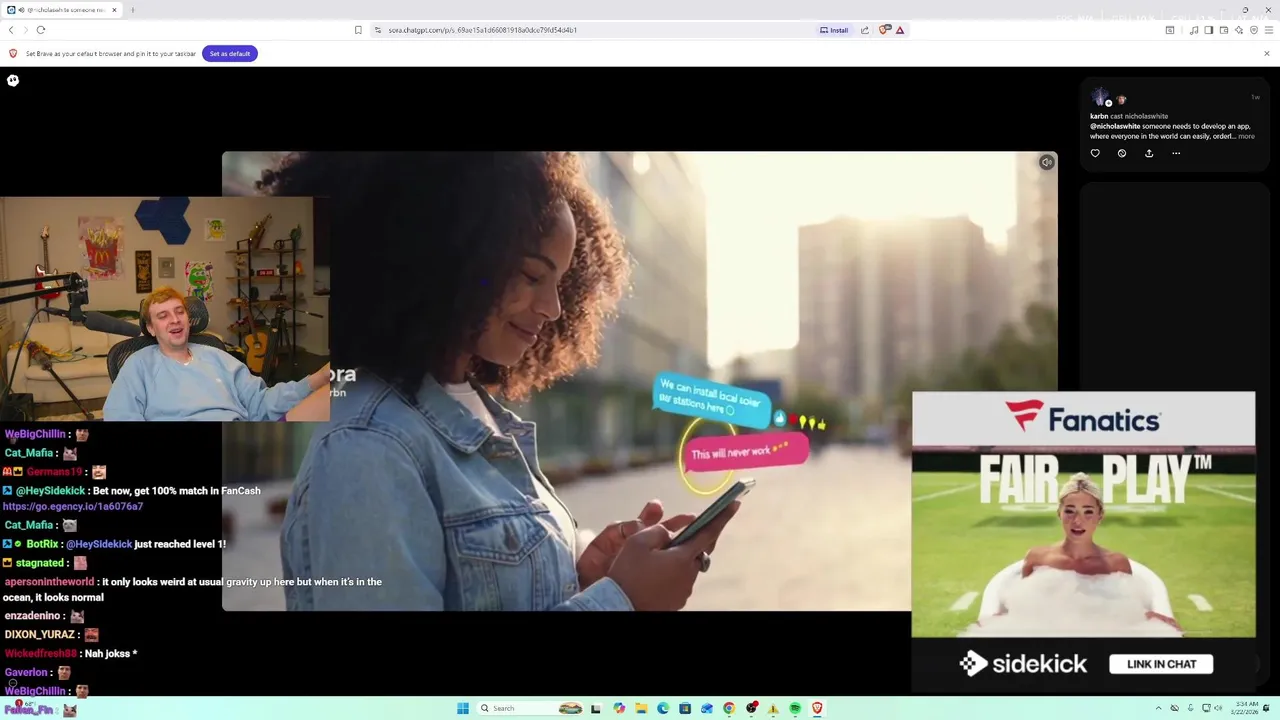Screen dimensions: 1280x720
Task: Open Sora home logo icon
Action: pos(13,80)
